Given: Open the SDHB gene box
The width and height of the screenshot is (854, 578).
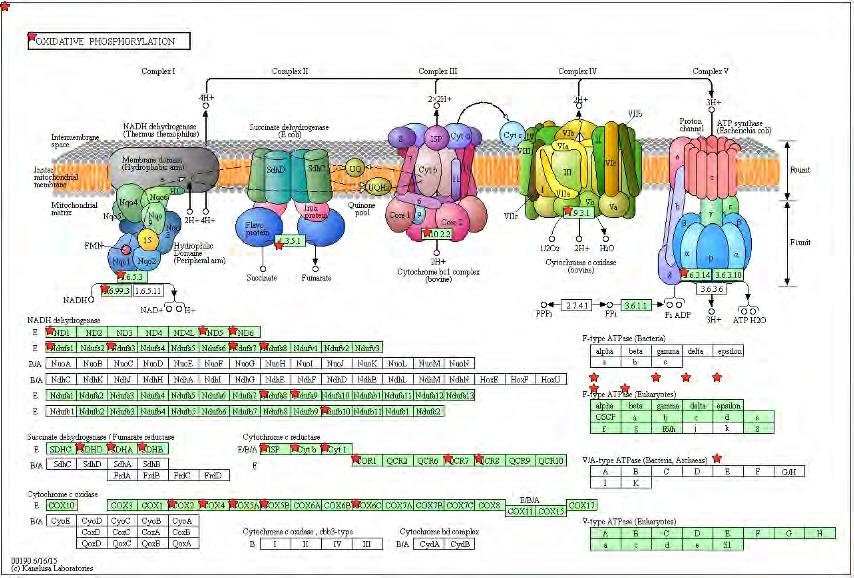Looking at the screenshot, I should point(154,449).
